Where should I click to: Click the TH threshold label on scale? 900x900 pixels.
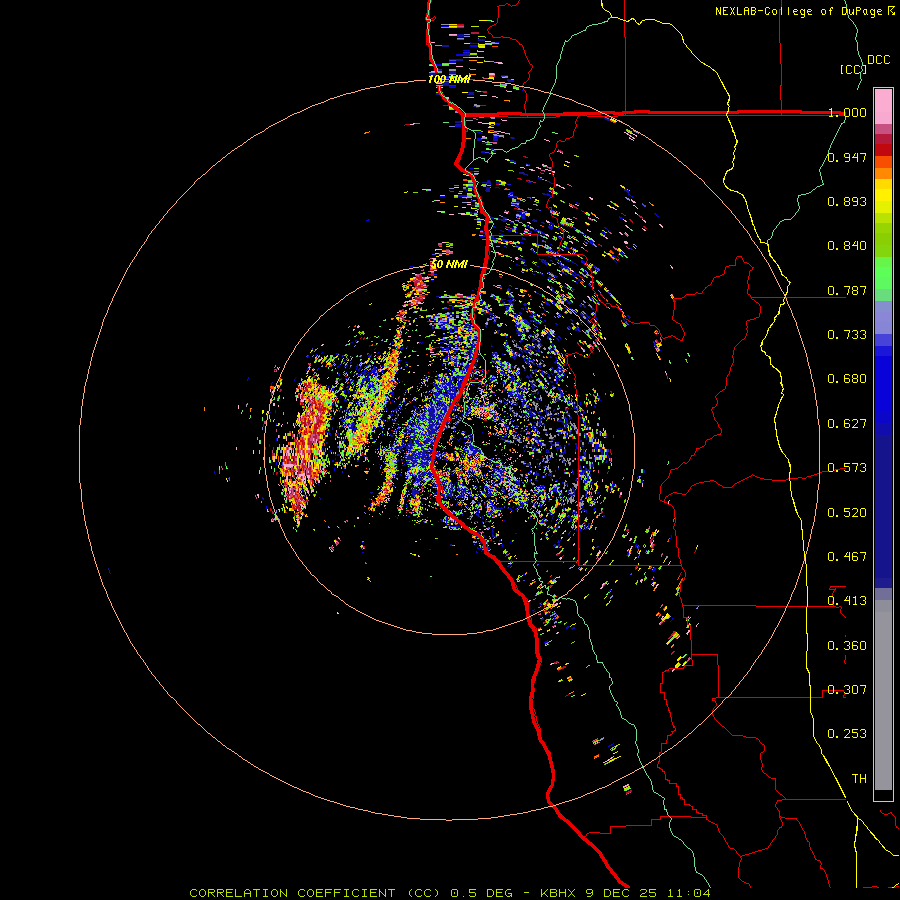(858, 778)
